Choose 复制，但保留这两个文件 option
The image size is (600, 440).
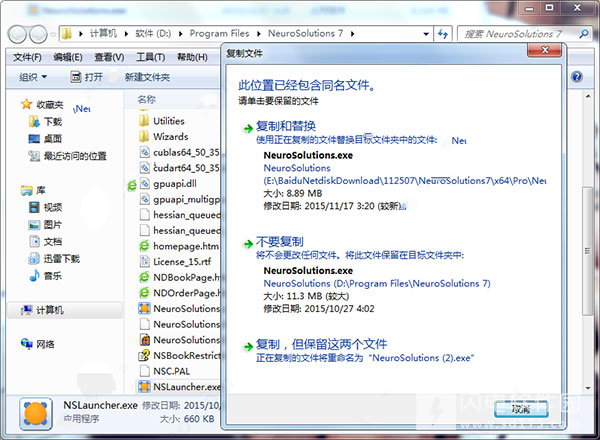(x=321, y=344)
